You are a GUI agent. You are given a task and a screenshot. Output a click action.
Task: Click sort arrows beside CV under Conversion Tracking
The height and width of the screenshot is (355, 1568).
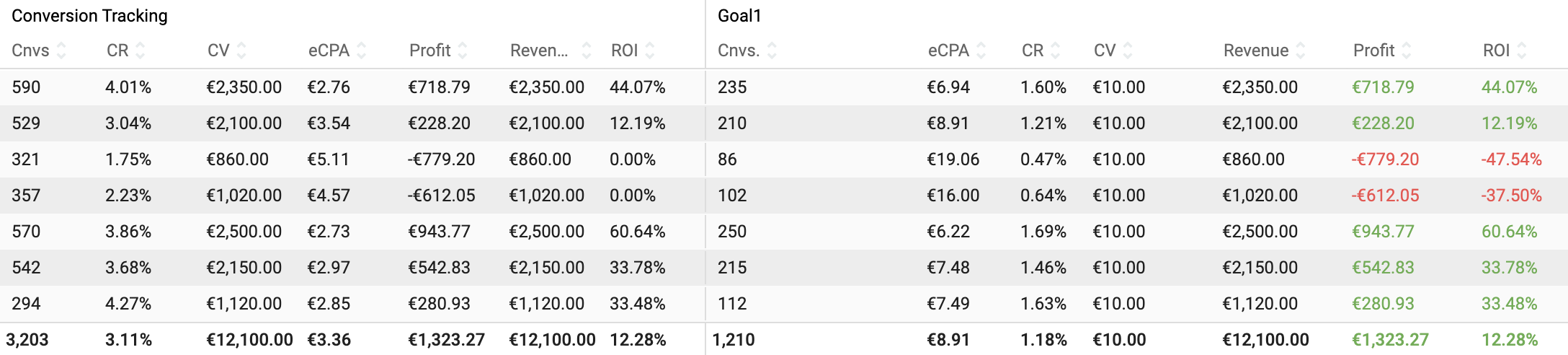pyautogui.click(x=241, y=51)
